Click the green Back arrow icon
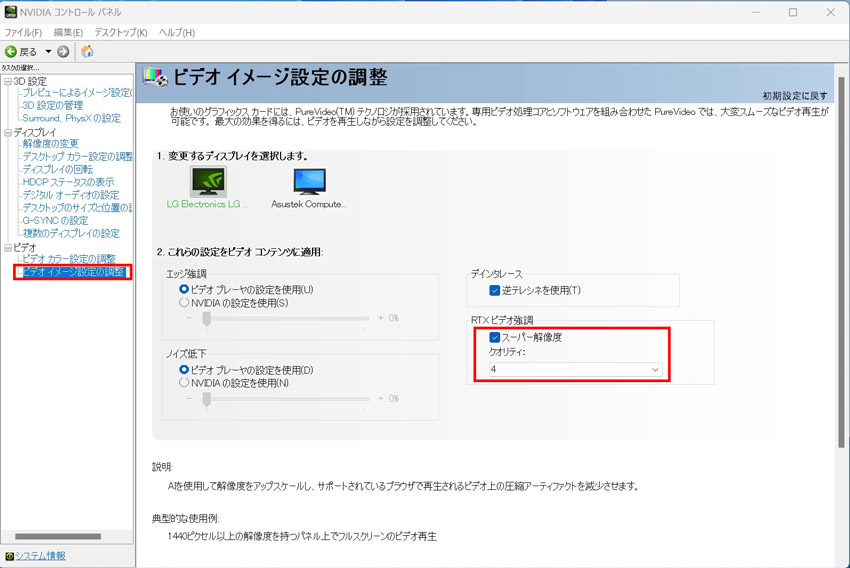 (11, 51)
